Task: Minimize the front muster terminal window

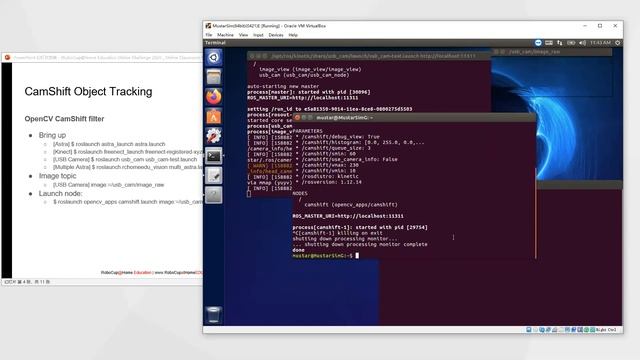Action: pos(304,118)
